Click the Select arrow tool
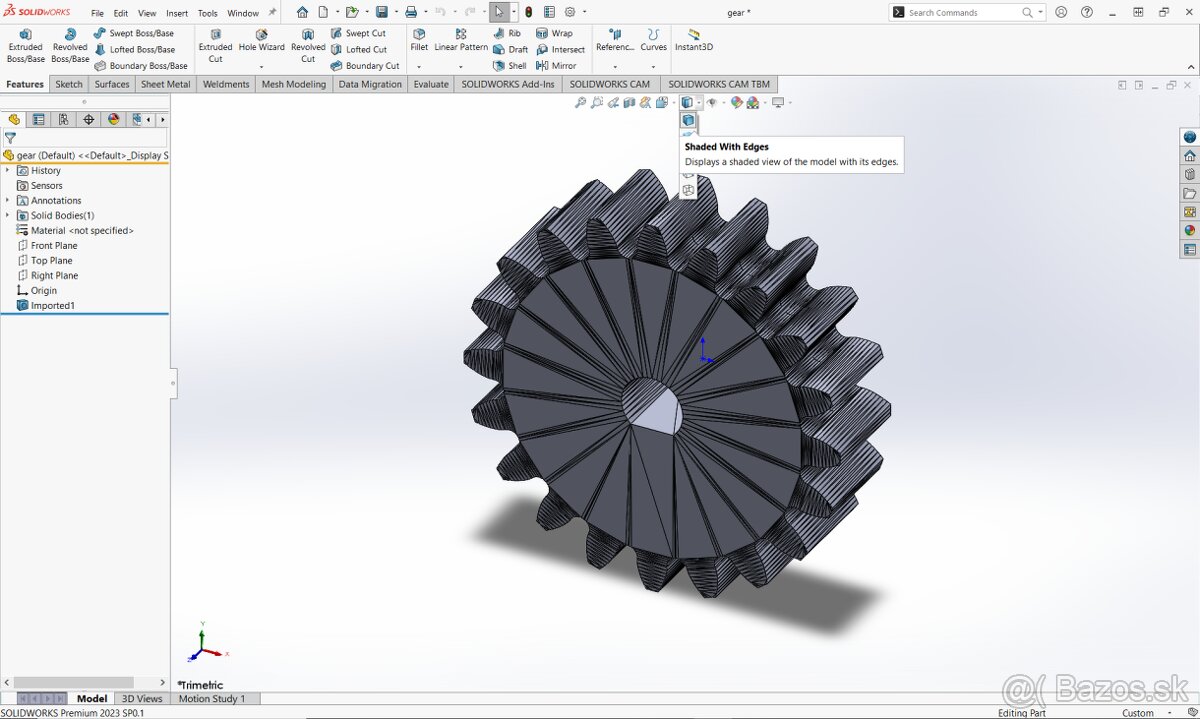1200x719 pixels. click(x=499, y=12)
